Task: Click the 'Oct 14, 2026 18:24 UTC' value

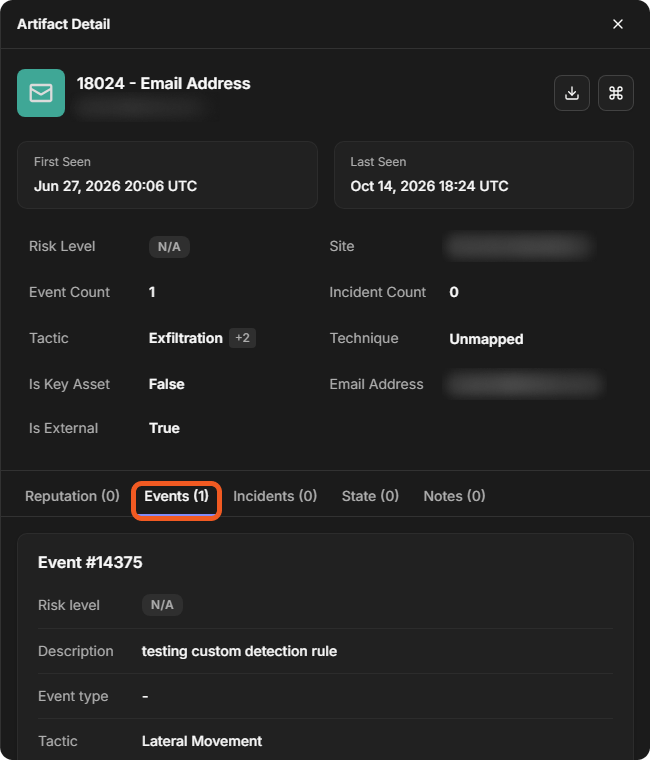Action: tap(429, 186)
